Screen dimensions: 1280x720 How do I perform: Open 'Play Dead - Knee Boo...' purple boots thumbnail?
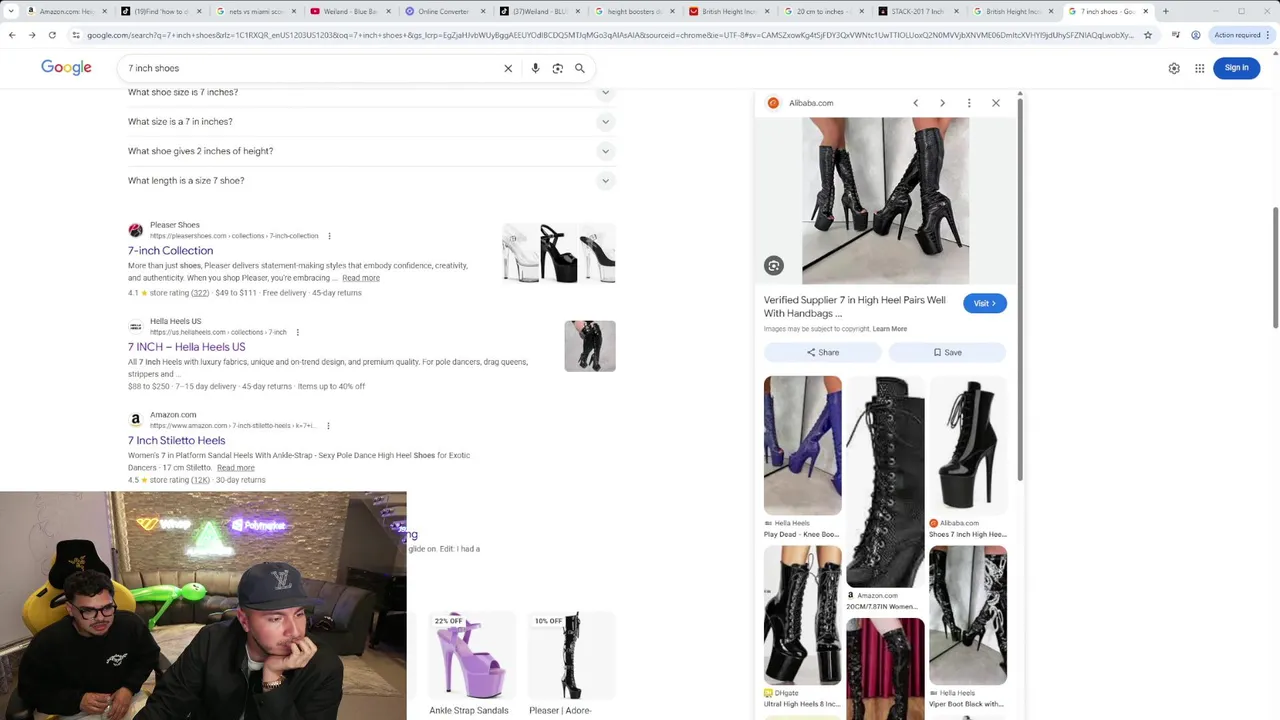click(802, 446)
